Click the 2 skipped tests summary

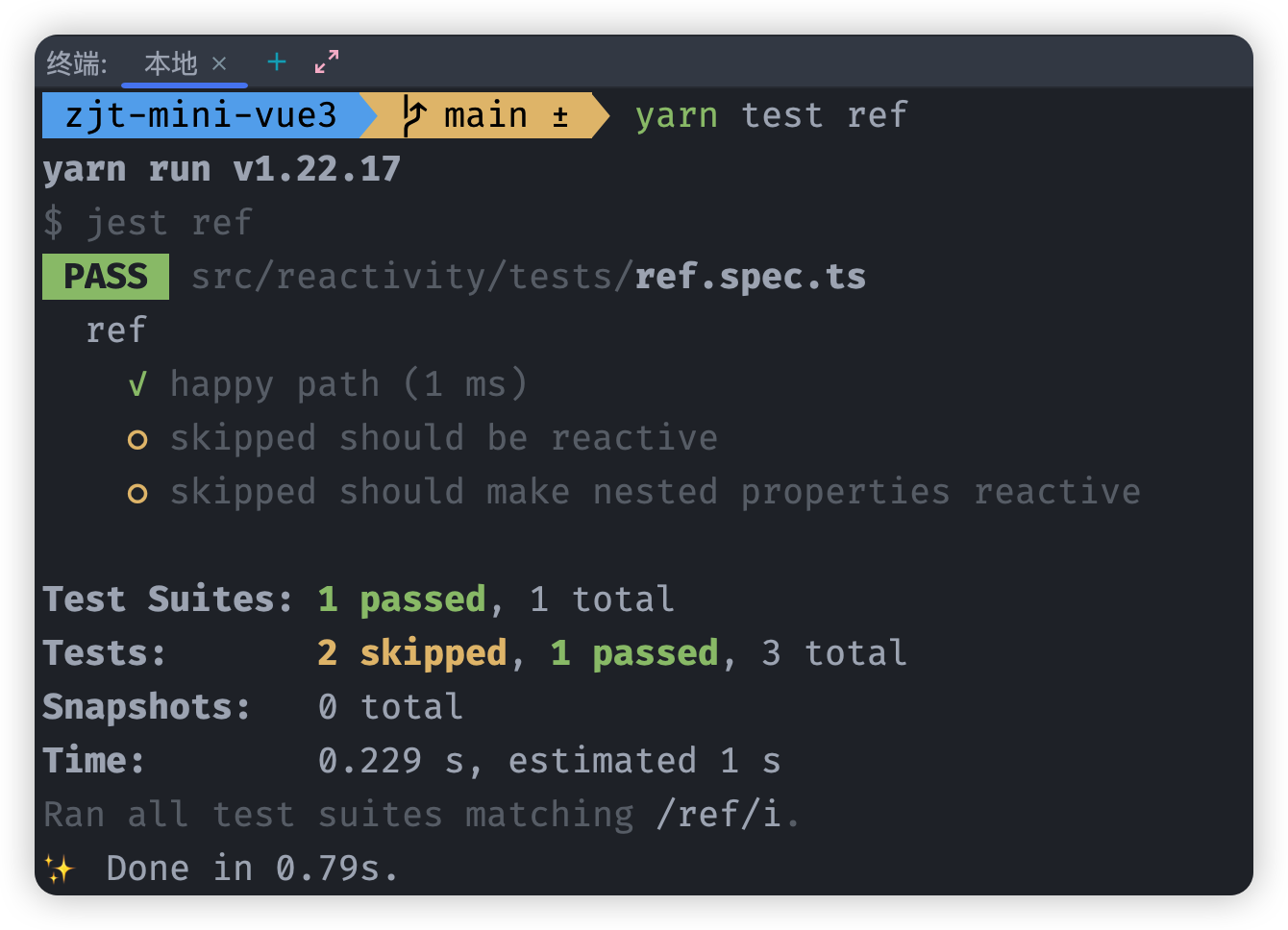412,653
